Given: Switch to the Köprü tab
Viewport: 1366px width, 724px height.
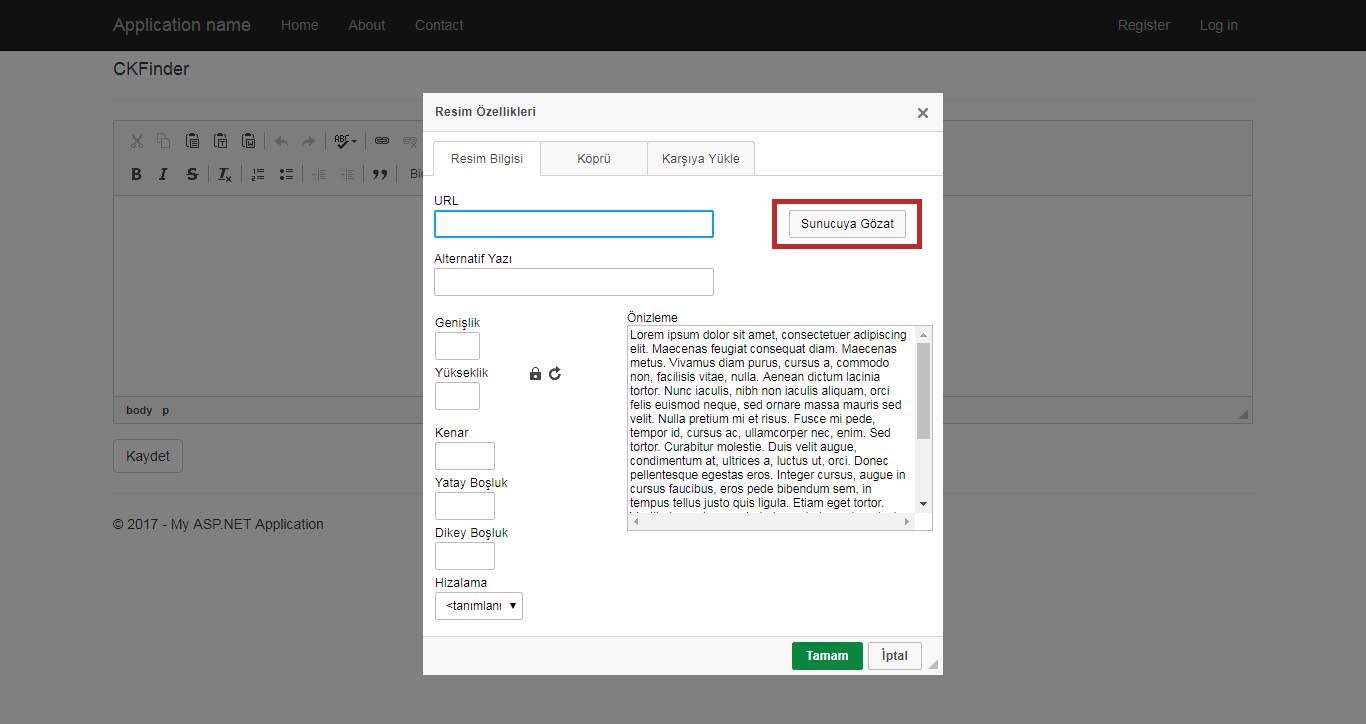Looking at the screenshot, I should [593, 158].
